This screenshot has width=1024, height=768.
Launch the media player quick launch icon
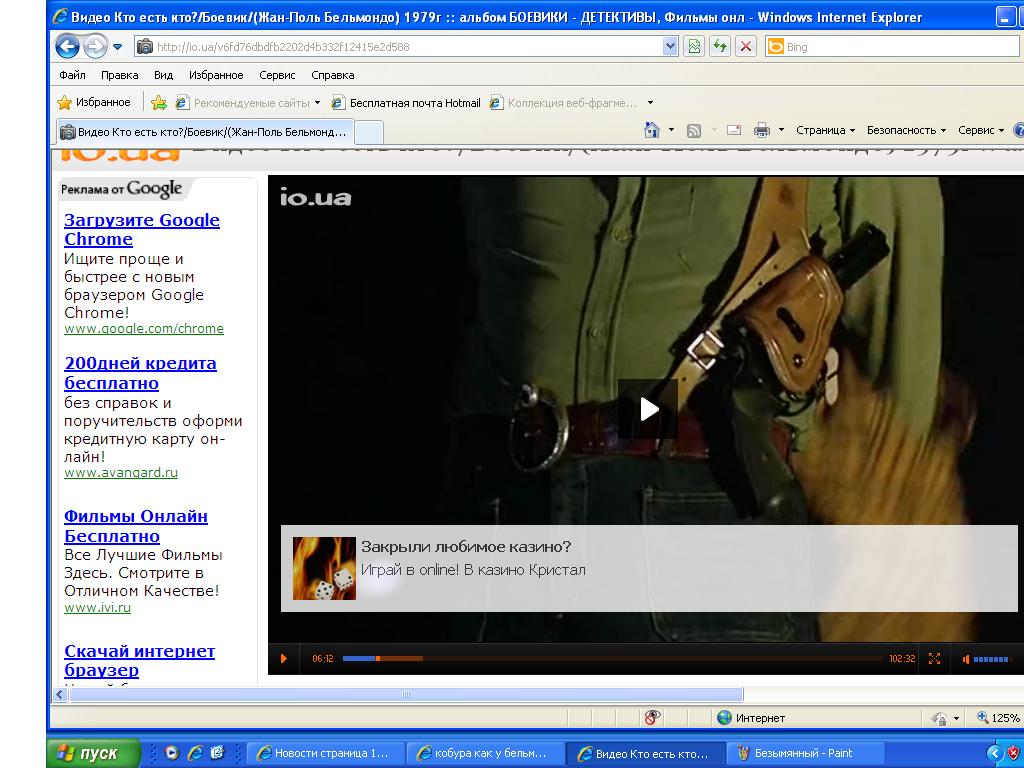(x=172, y=753)
